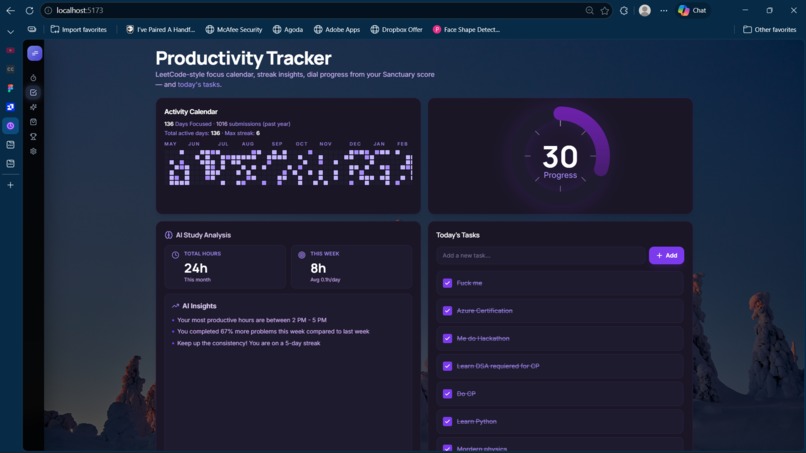This screenshot has width=806, height=453.
Task: Uncheck the Me do Hackathon task
Action: click(x=447, y=338)
